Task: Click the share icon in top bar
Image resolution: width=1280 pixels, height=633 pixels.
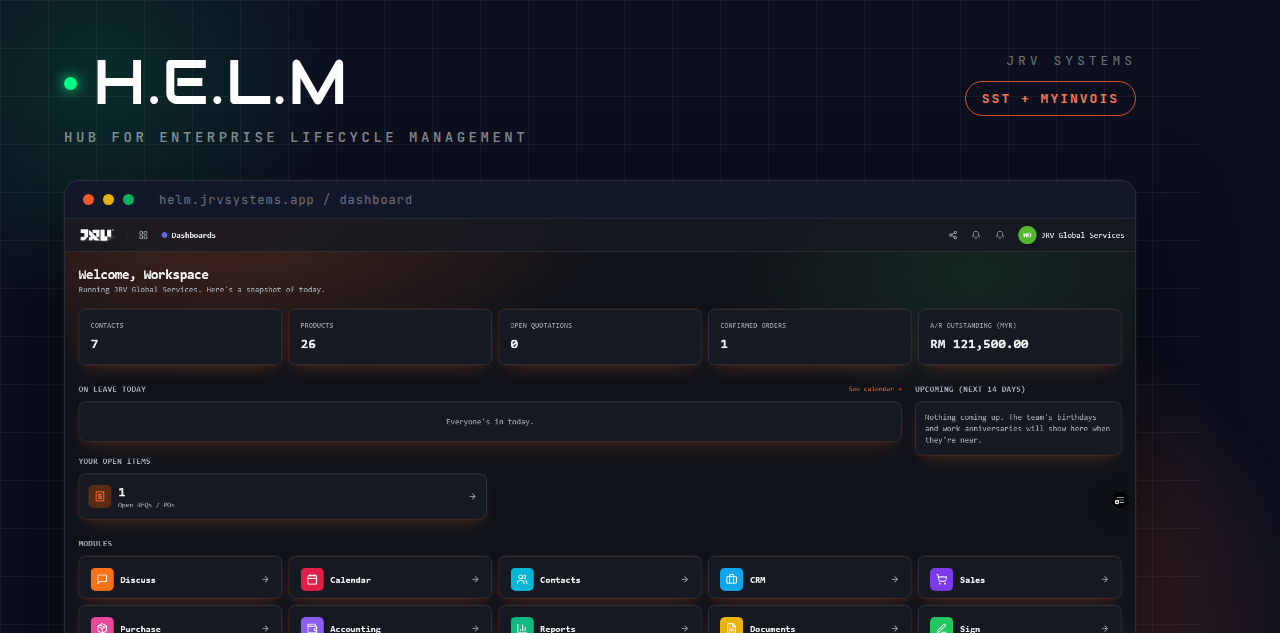Action: point(953,235)
